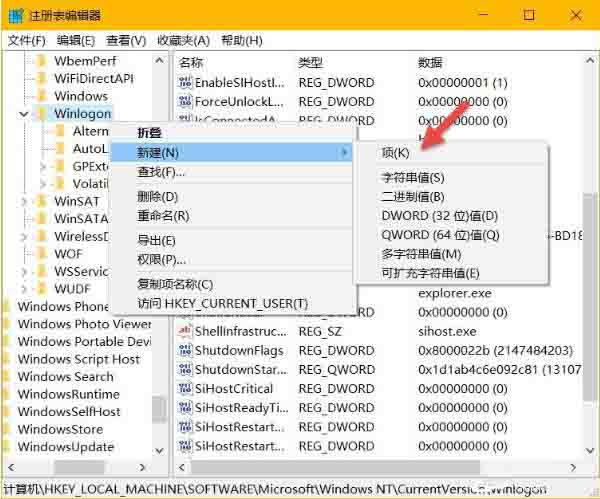The width and height of the screenshot is (600, 499).
Task: Click the Volatil... subkey folder icon
Action: coord(60,184)
